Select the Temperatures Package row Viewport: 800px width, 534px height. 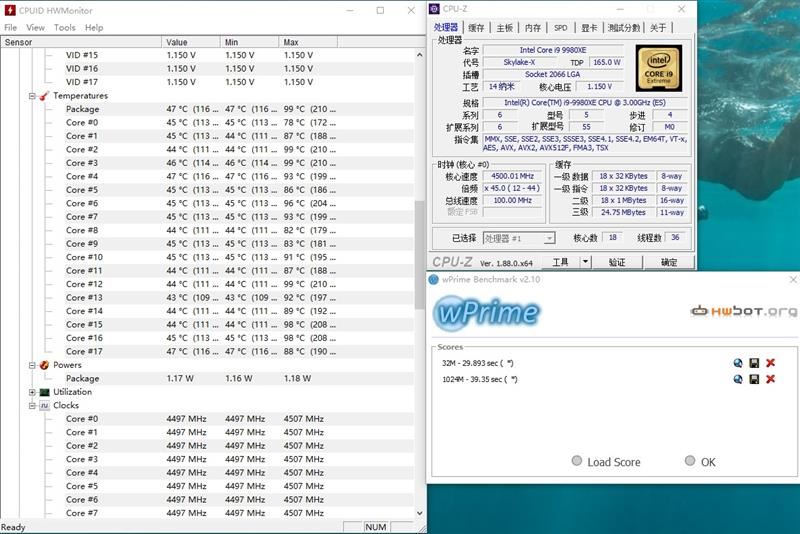click(207, 109)
